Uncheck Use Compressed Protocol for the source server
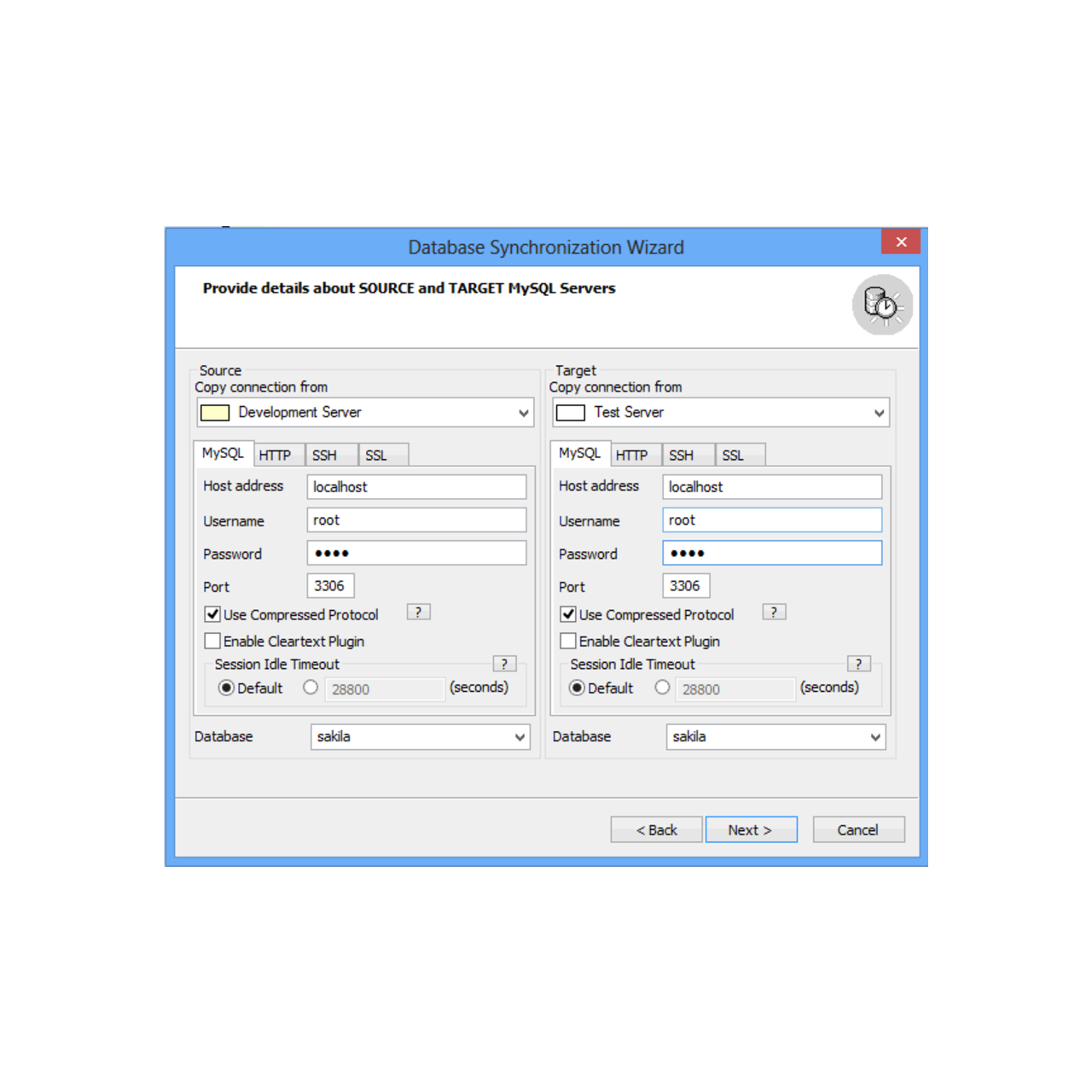 pos(212,613)
